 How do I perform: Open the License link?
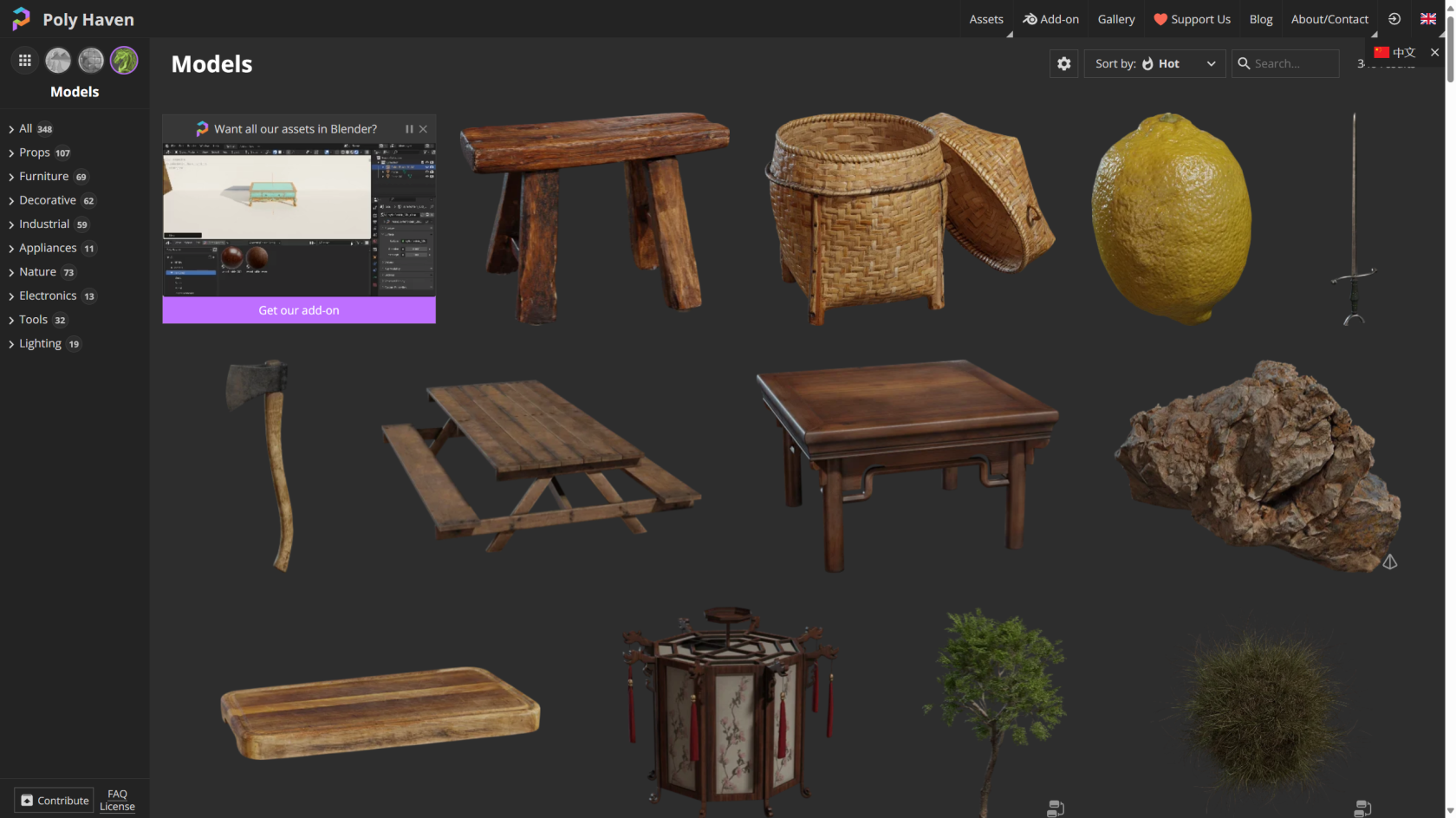(117, 807)
